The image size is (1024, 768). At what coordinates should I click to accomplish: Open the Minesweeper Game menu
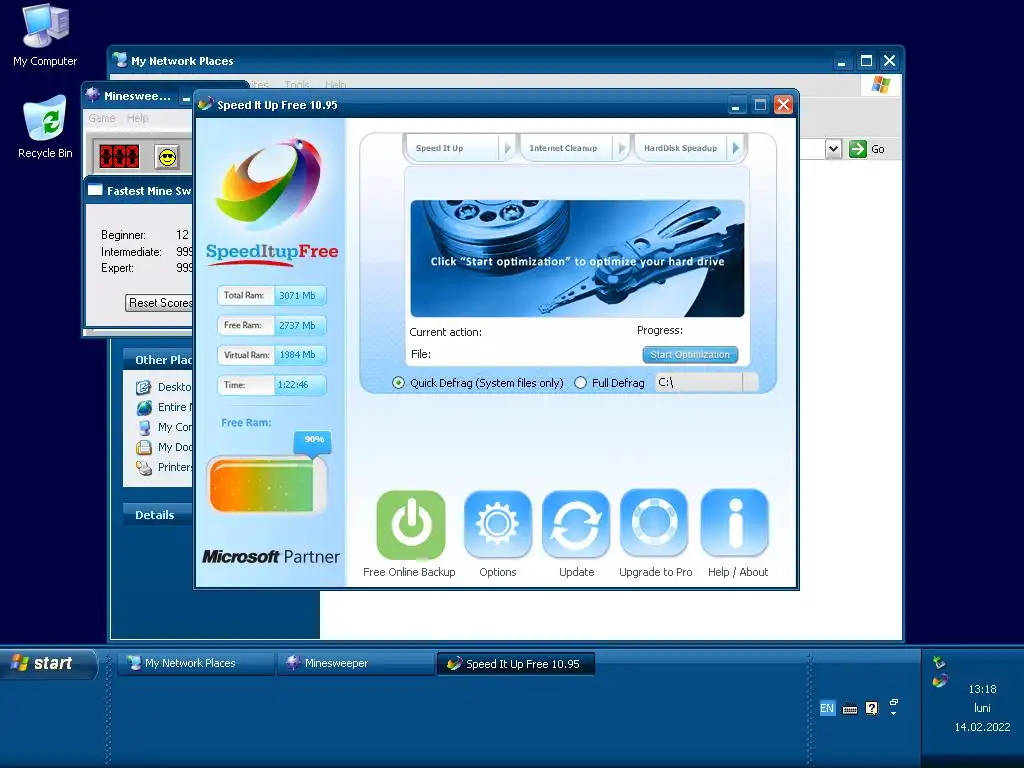coord(102,118)
